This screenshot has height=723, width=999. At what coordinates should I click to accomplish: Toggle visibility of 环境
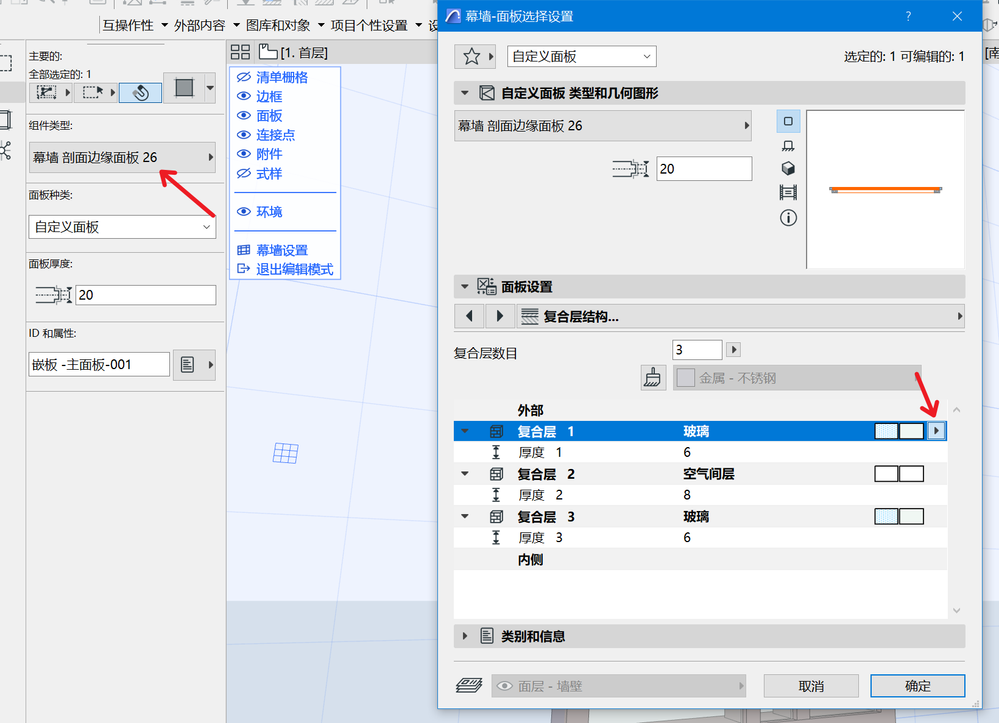[243, 211]
